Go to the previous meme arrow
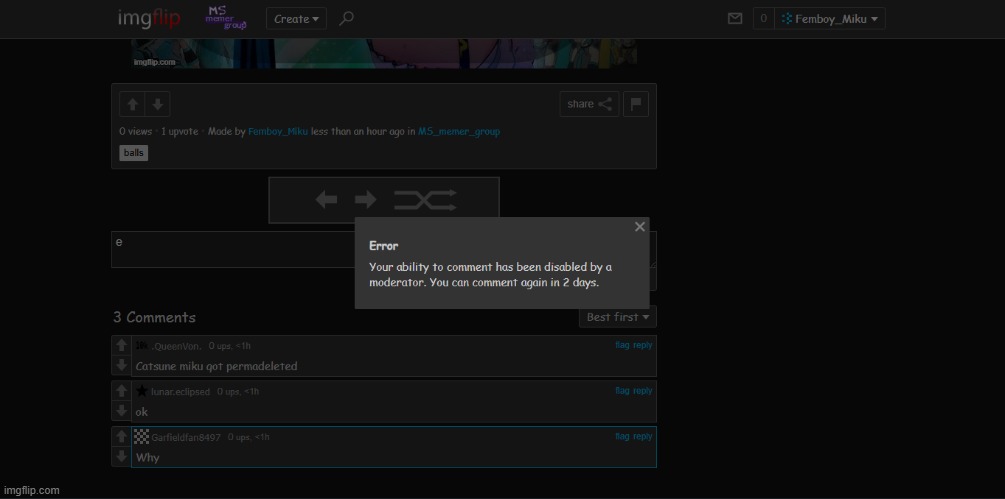The width and height of the screenshot is (1005, 499). 326,200
